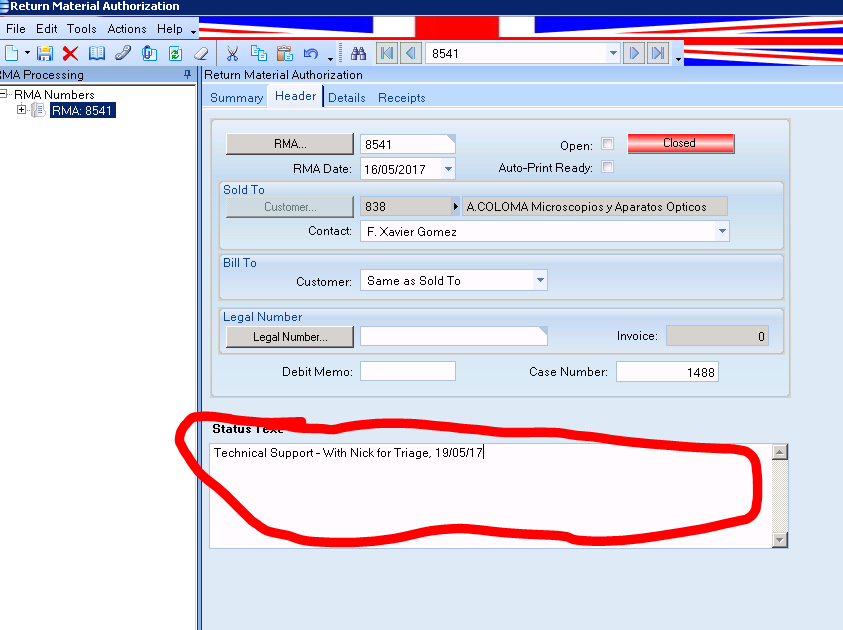This screenshot has height=630, width=843.
Task: Open the RMA Date calendar dropdown
Action: point(448,169)
